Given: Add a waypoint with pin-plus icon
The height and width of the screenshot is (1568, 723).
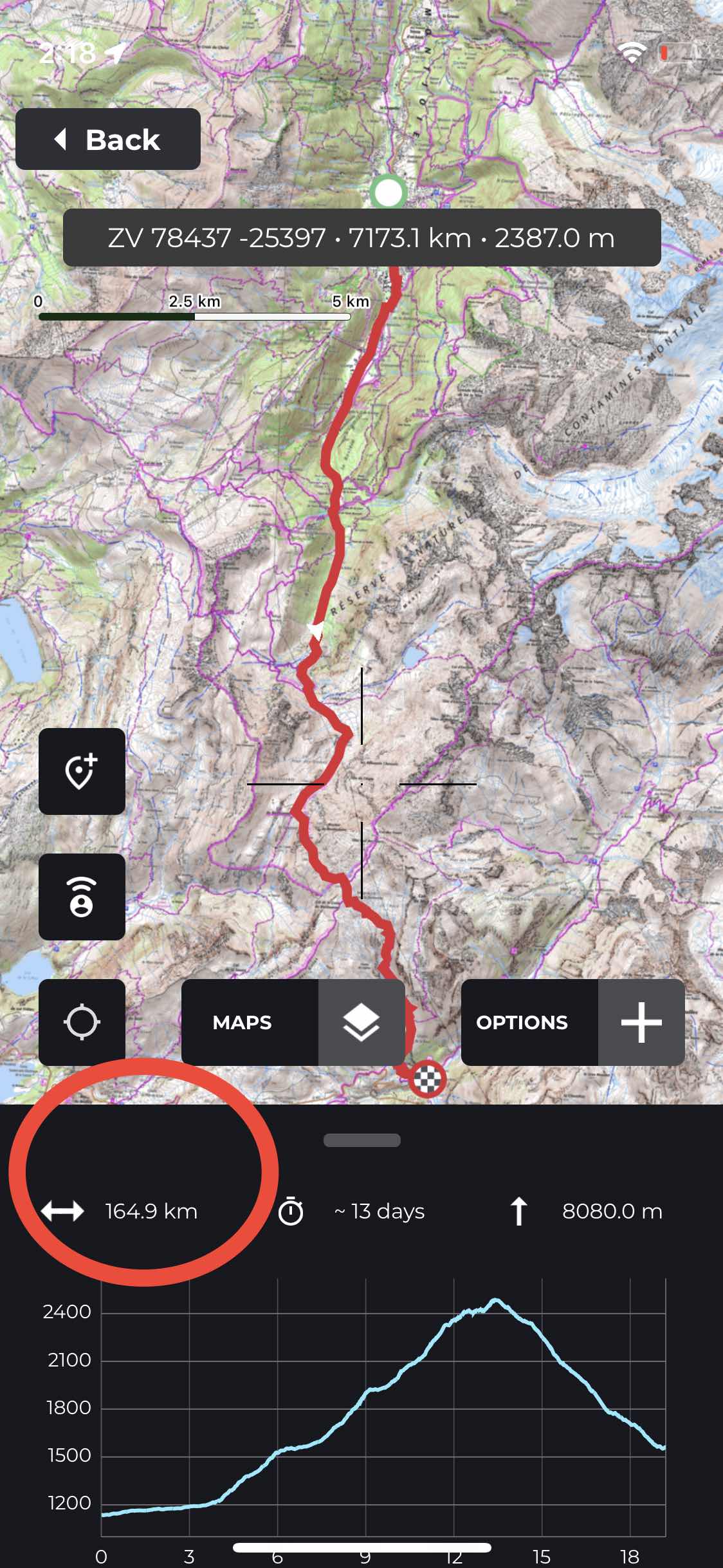Looking at the screenshot, I should (x=82, y=771).
